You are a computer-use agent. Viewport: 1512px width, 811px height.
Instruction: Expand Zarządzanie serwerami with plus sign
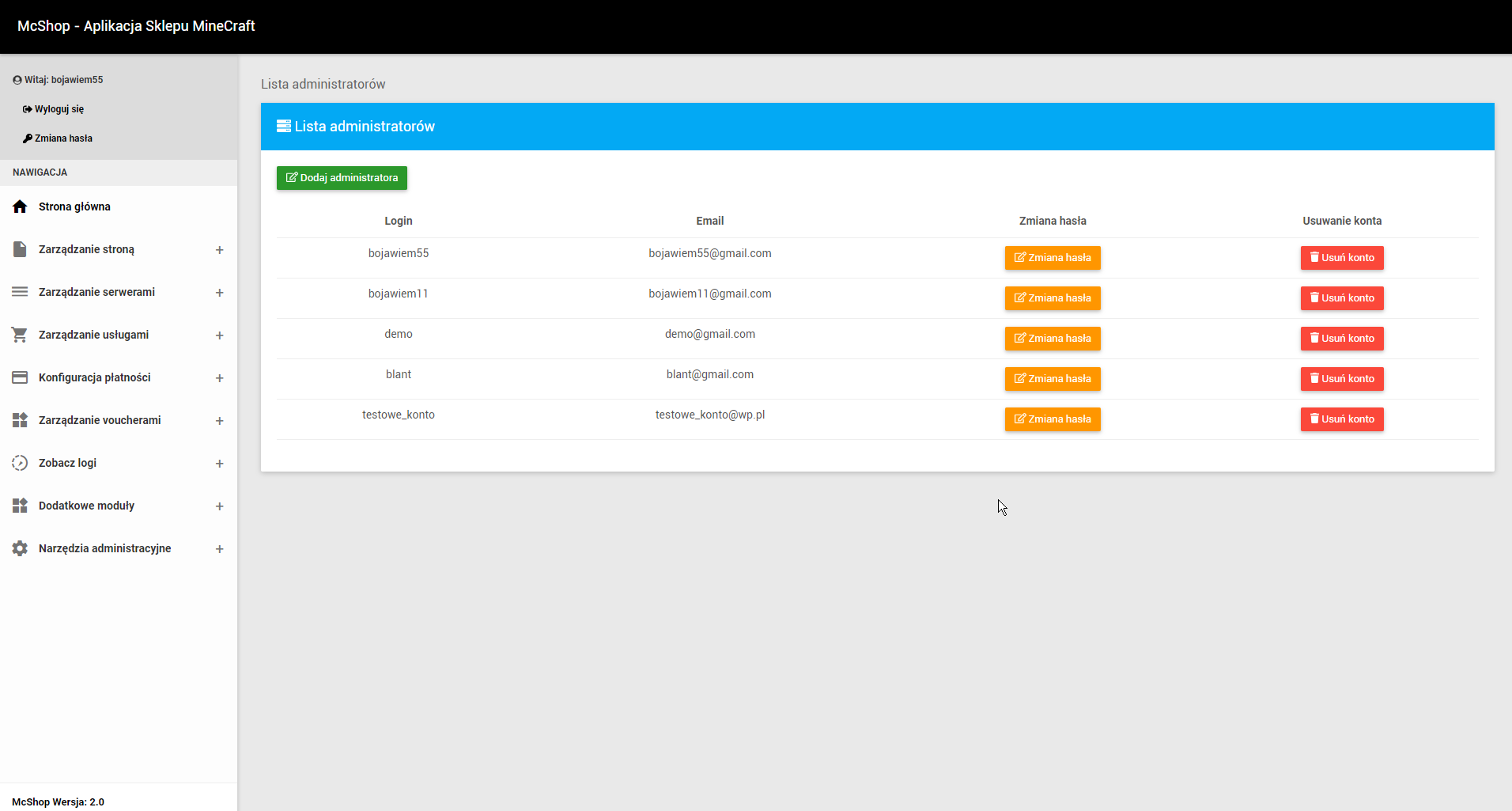point(219,293)
